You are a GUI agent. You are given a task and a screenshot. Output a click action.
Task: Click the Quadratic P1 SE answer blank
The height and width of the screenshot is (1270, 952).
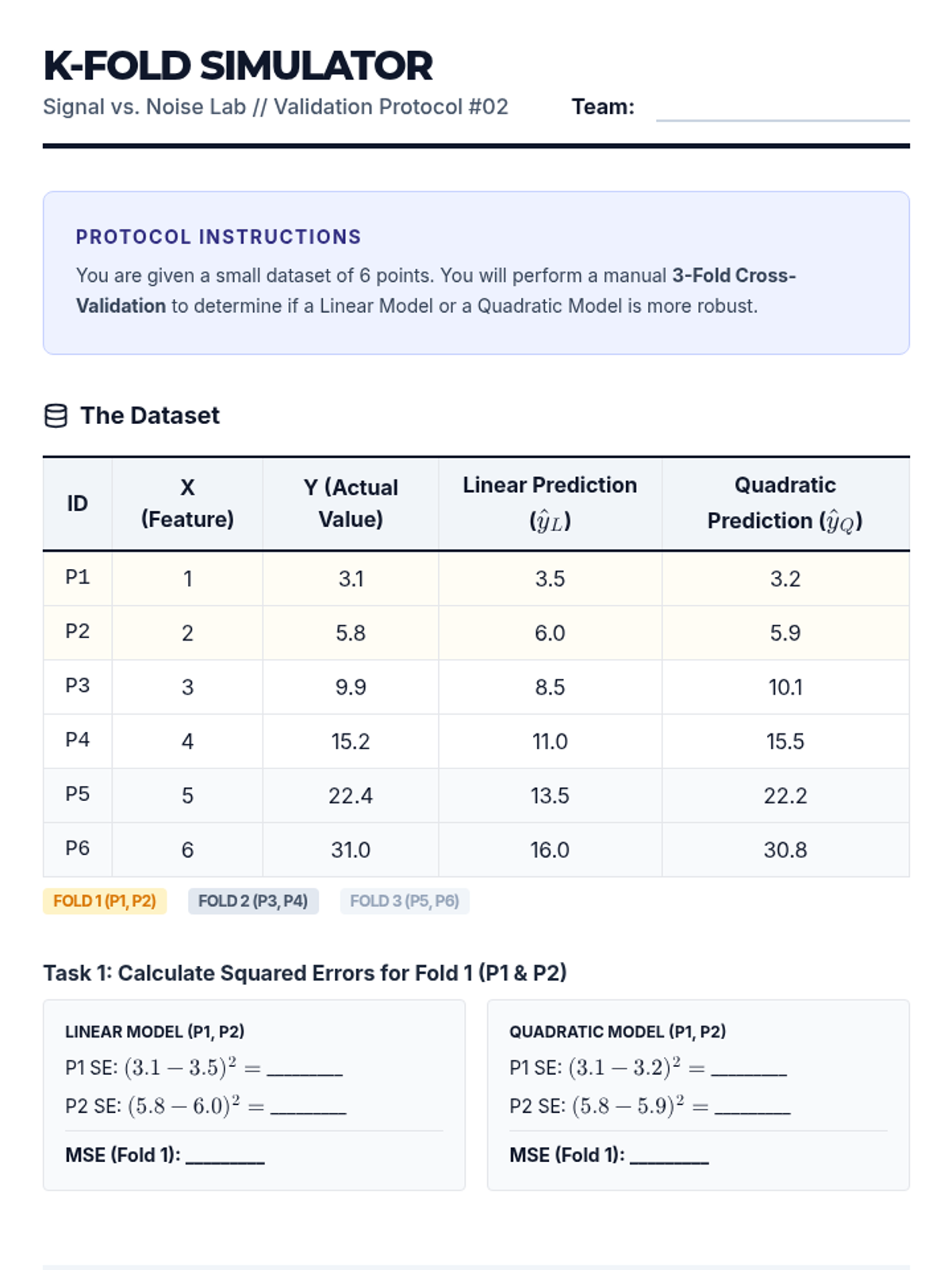tap(749, 1068)
